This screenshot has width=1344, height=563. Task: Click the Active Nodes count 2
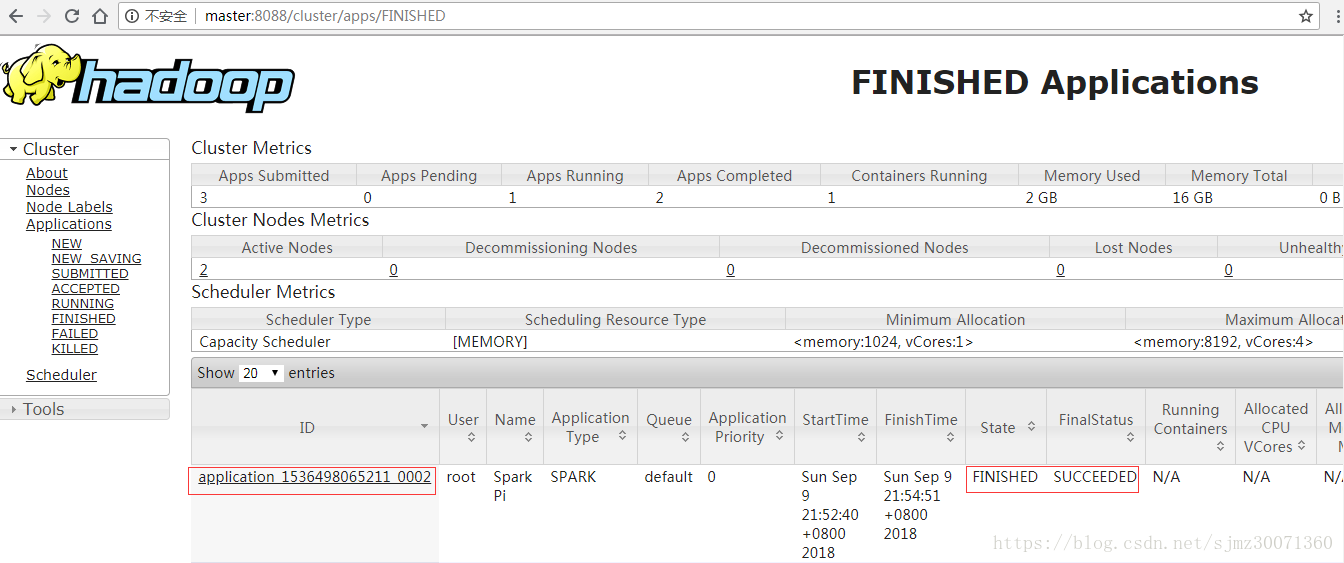click(x=204, y=270)
